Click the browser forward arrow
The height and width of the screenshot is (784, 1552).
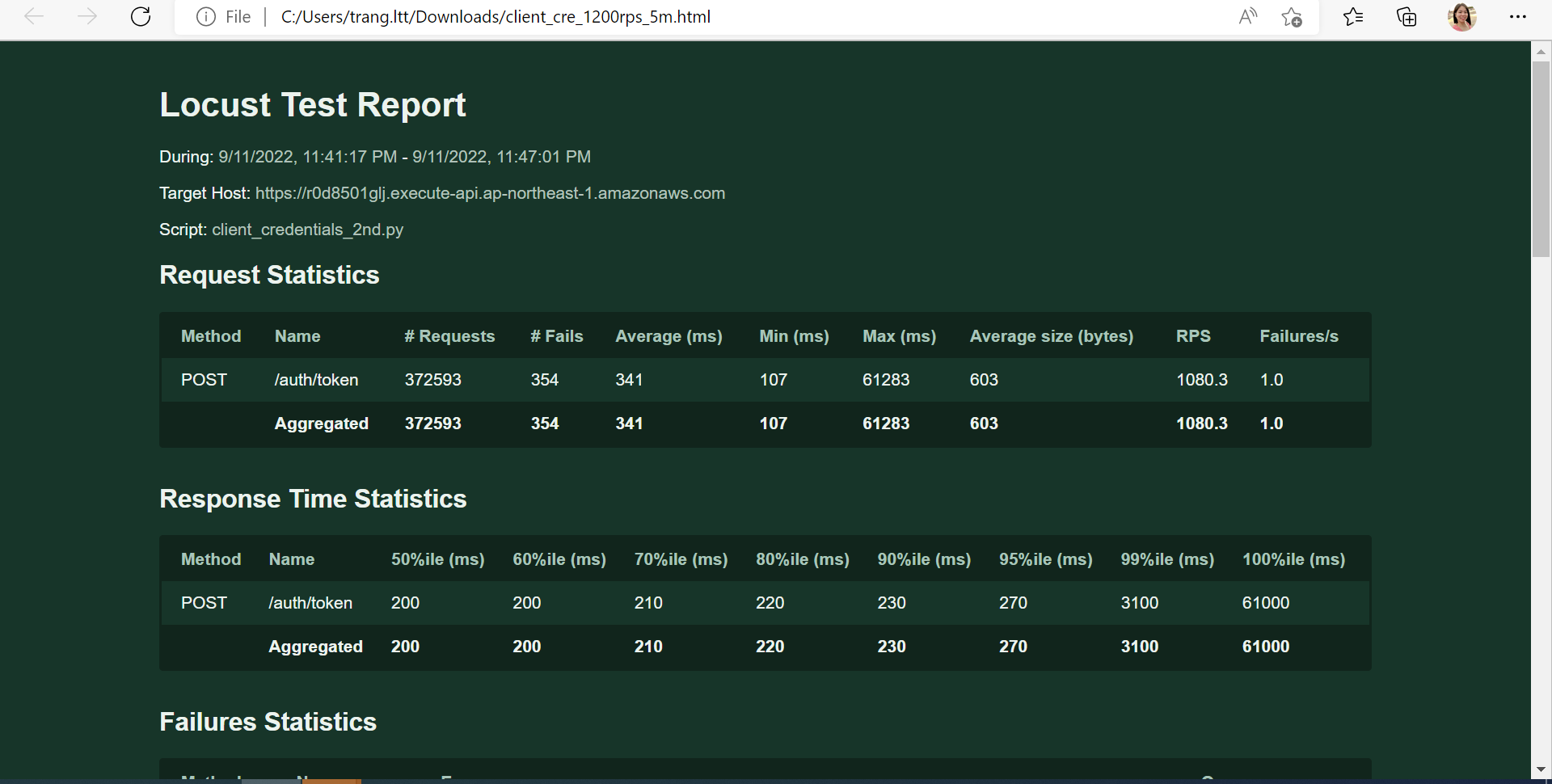click(86, 17)
